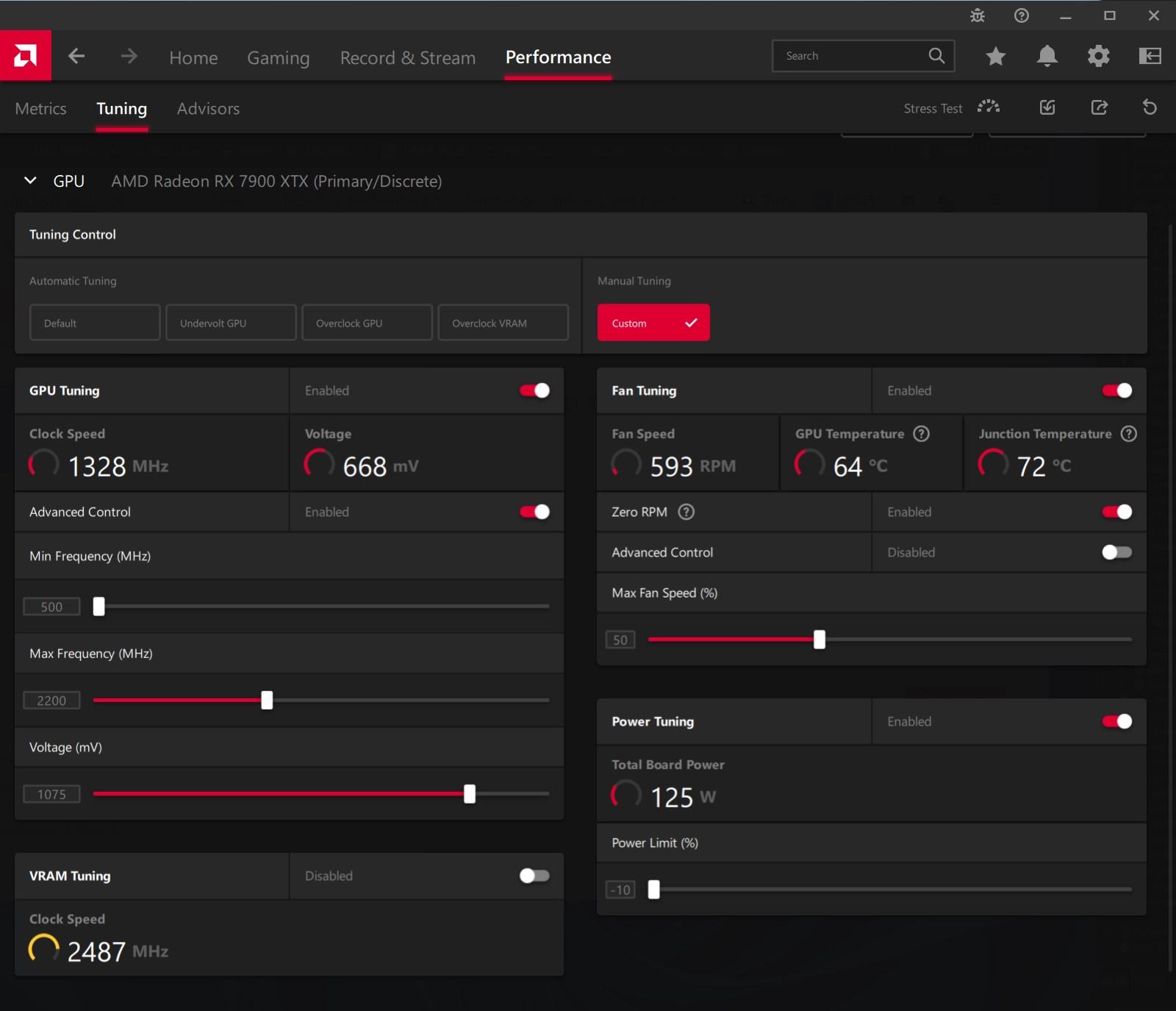Open Junction Temperature help icon
1176x1011 pixels.
click(x=1129, y=434)
